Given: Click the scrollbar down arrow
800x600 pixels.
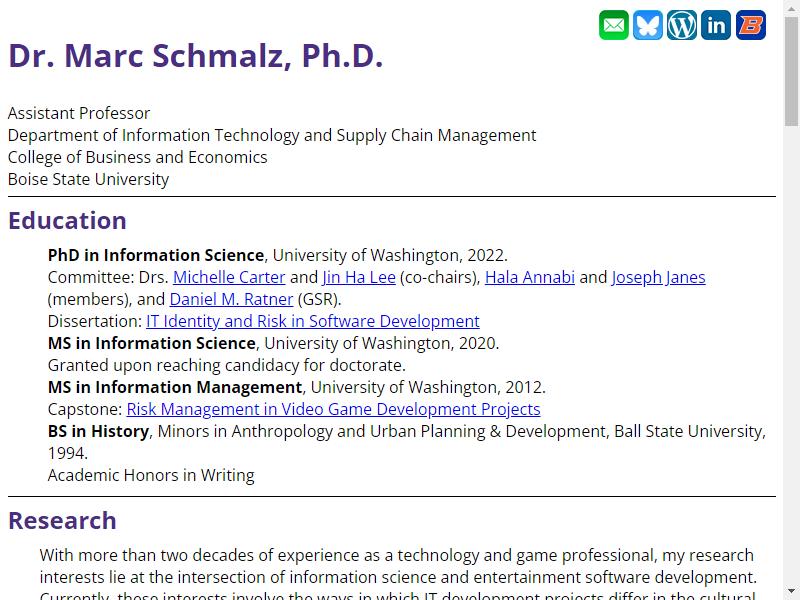Looking at the screenshot, I should coord(791,593).
